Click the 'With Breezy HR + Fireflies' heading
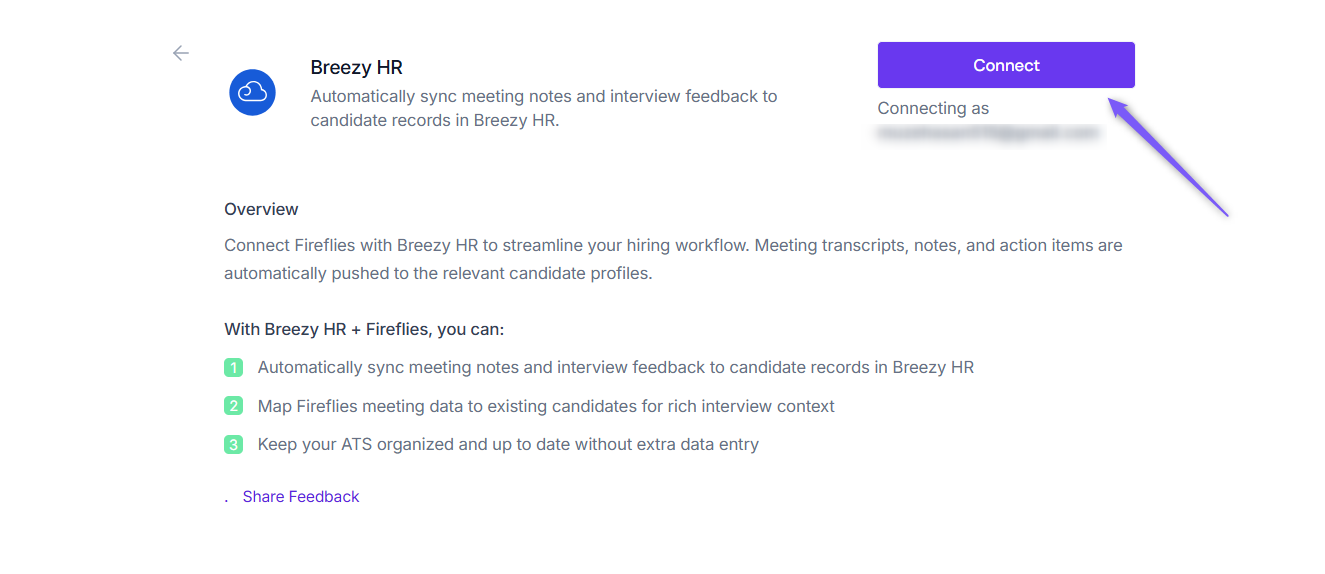Image resolution: width=1325 pixels, height=574 pixels. pos(364,329)
